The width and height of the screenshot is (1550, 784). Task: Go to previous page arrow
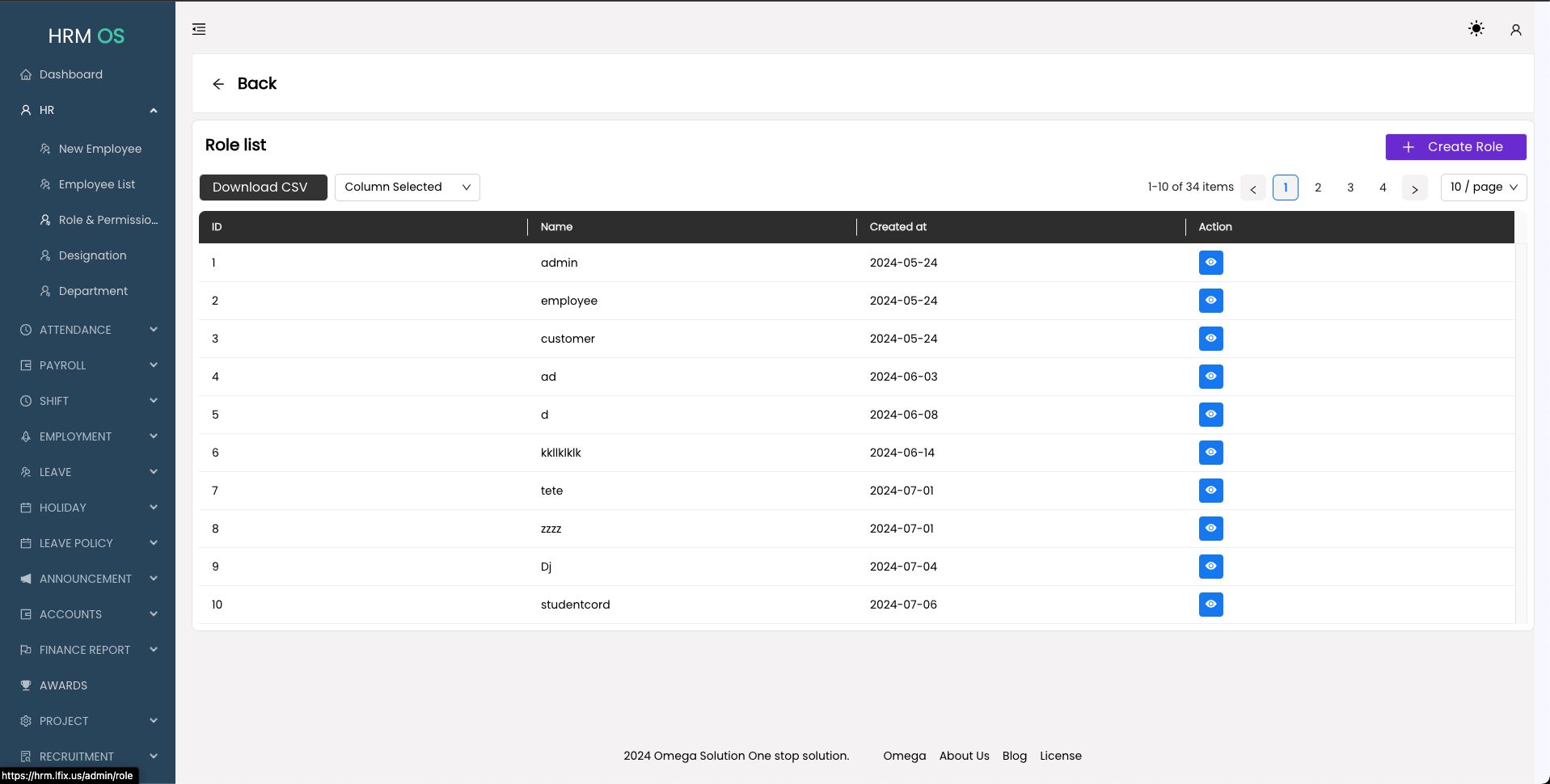coord(1253,188)
